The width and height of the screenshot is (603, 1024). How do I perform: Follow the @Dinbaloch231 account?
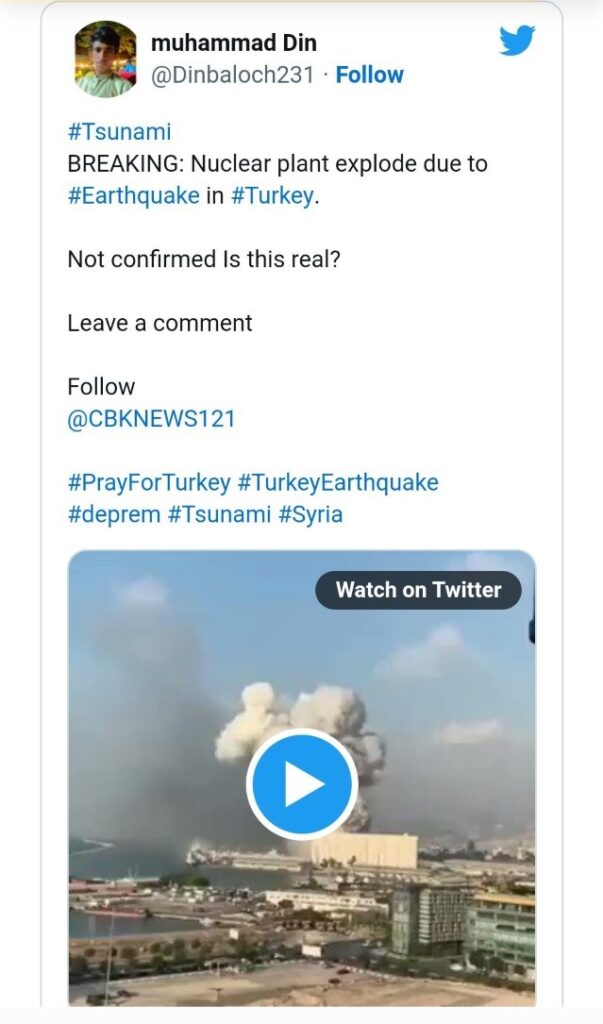tap(369, 75)
